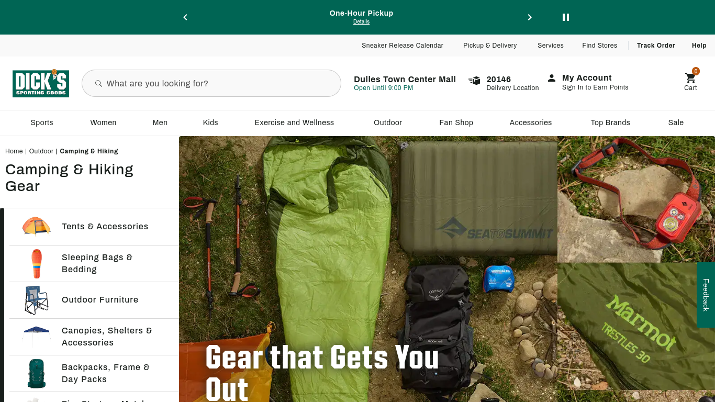715x402 pixels.
Task: Open Track Order page
Action: pyautogui.click(x=656, y=46)
